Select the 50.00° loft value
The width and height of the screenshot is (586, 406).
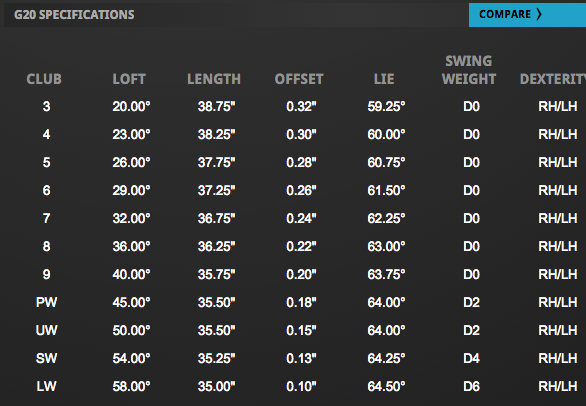point(131,330)
